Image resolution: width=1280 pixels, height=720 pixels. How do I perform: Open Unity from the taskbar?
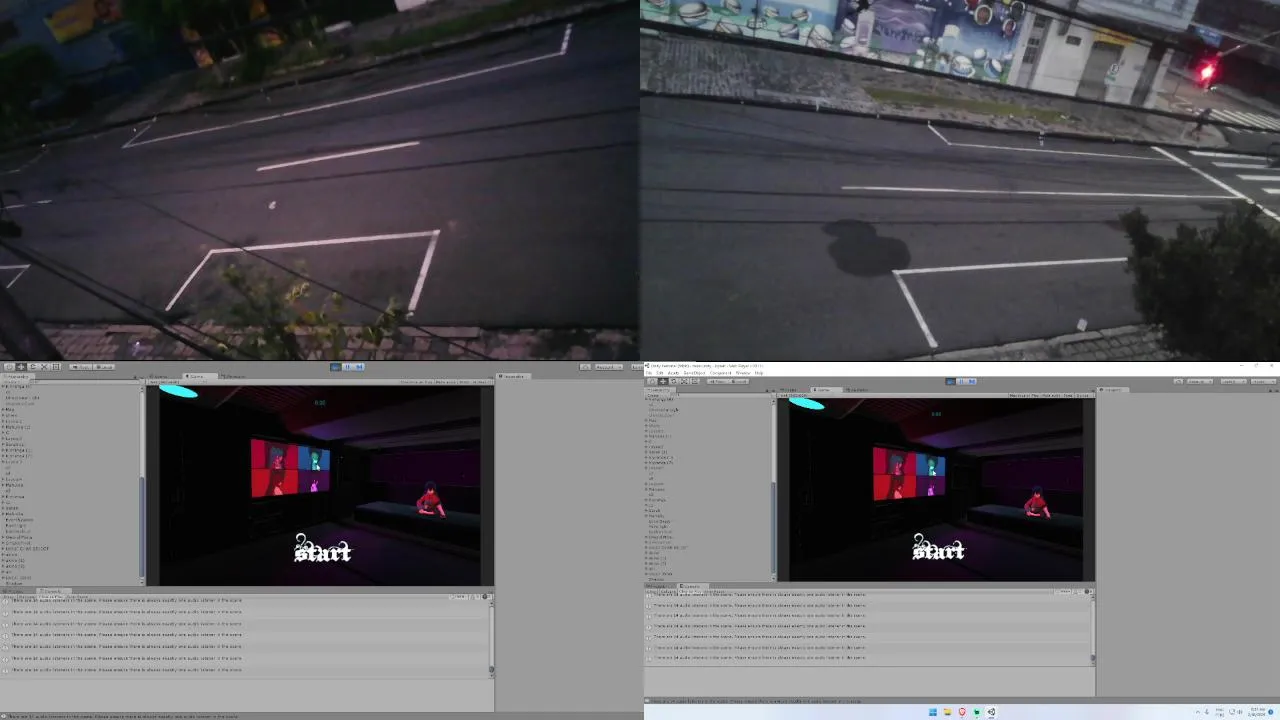coord(991,712)
